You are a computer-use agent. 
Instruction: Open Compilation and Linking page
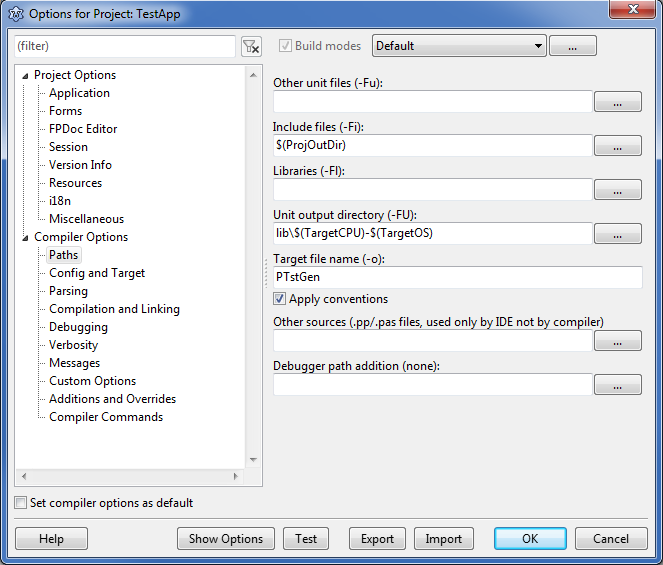click(x=114, y=309)
